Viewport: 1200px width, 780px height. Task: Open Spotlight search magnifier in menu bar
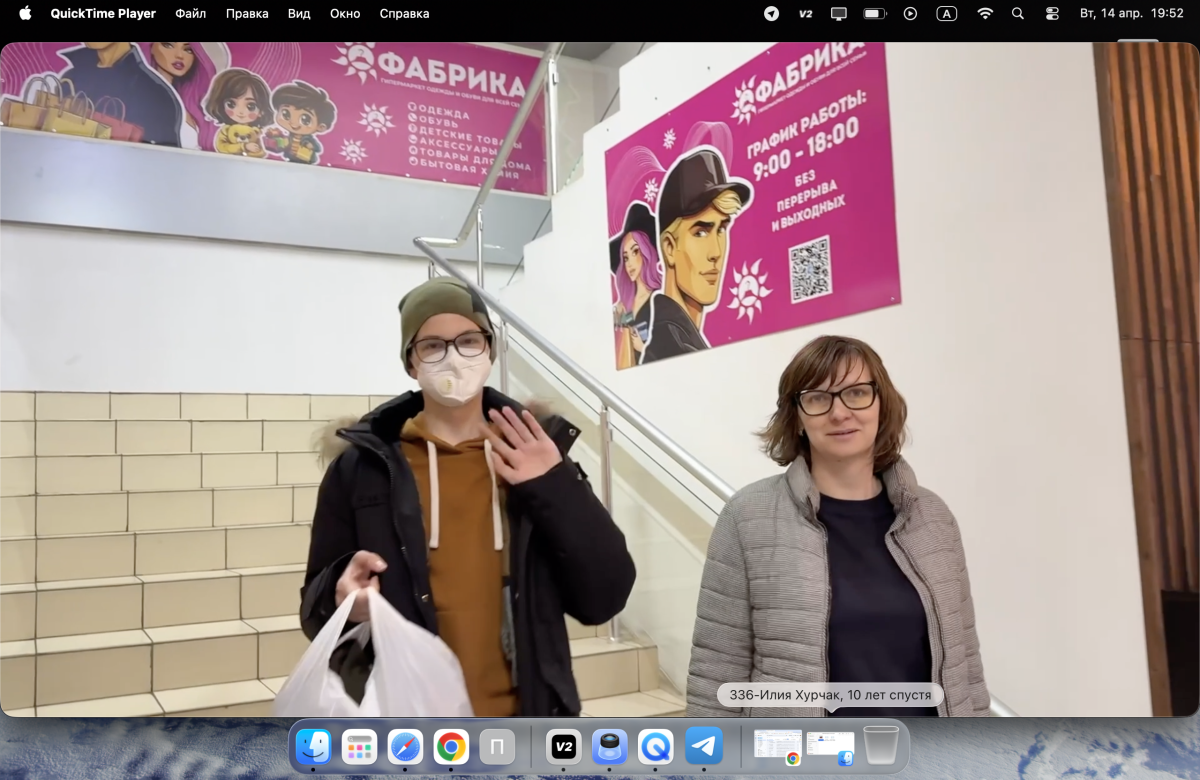pos(1018,14)
